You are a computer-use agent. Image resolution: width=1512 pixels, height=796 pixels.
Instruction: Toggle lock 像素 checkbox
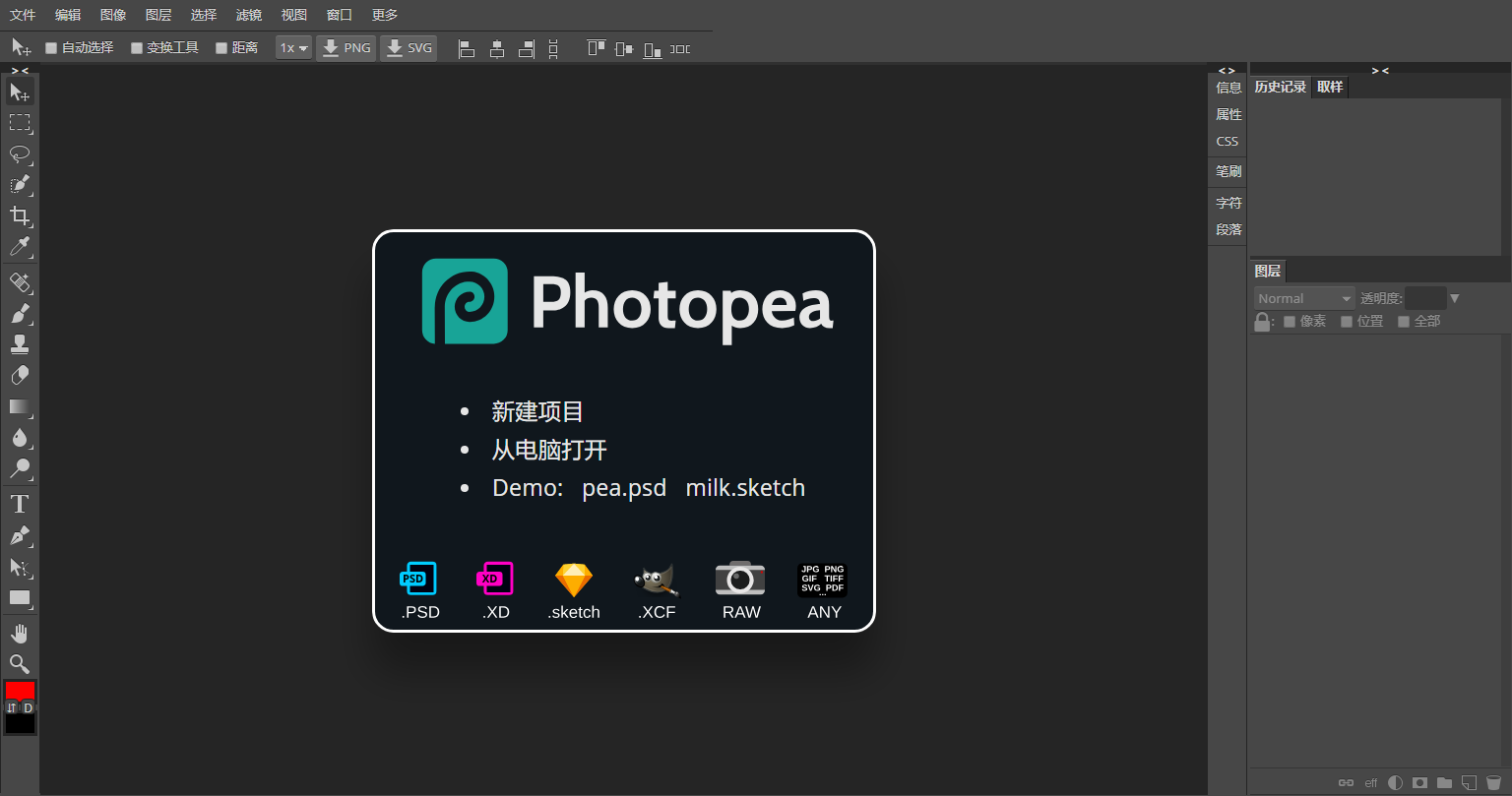click(x=1290, y=322)
